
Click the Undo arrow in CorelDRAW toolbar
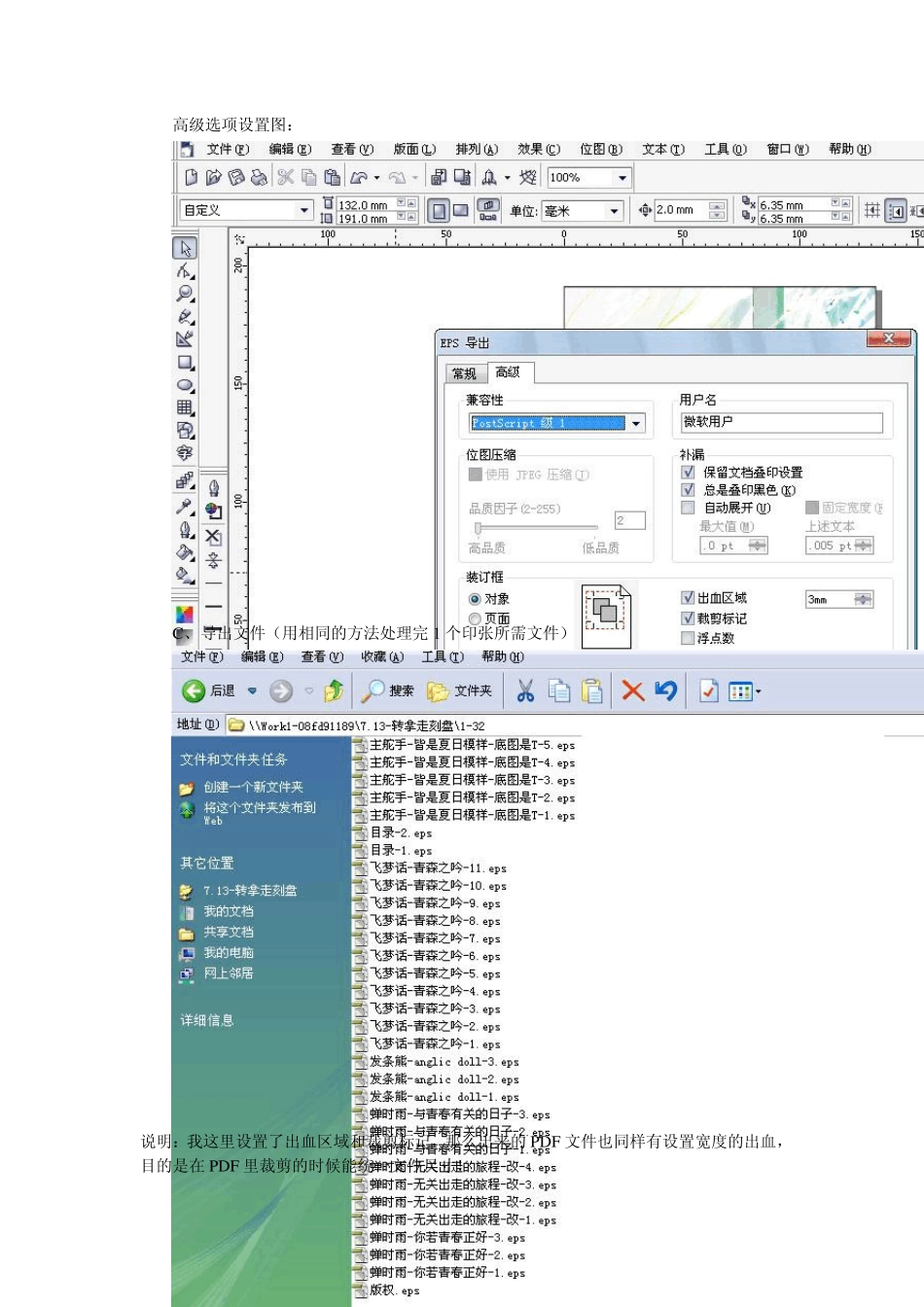click(x=359, y=177)
